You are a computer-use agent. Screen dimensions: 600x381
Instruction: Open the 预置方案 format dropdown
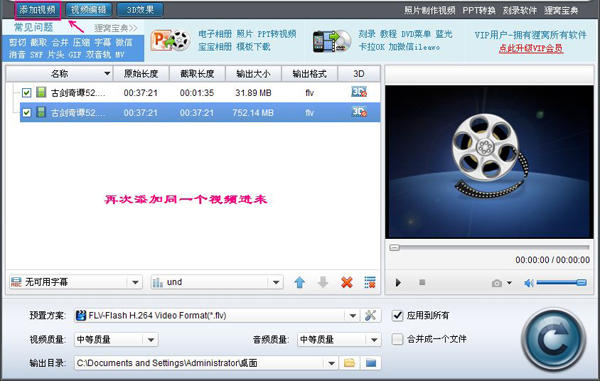tap(352, 316)
